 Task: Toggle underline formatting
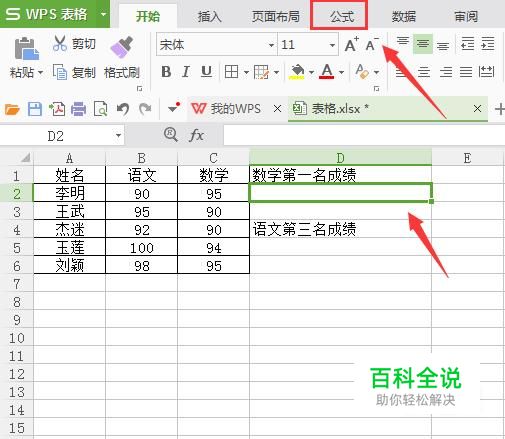point(206,72)
